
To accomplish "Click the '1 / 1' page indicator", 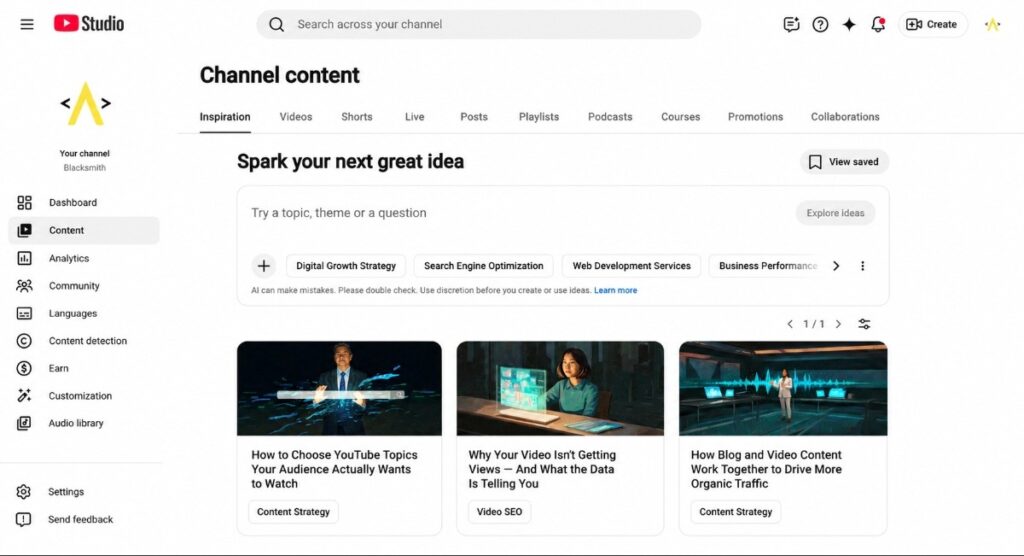I will pyautogui.click(x=814, y=324).
